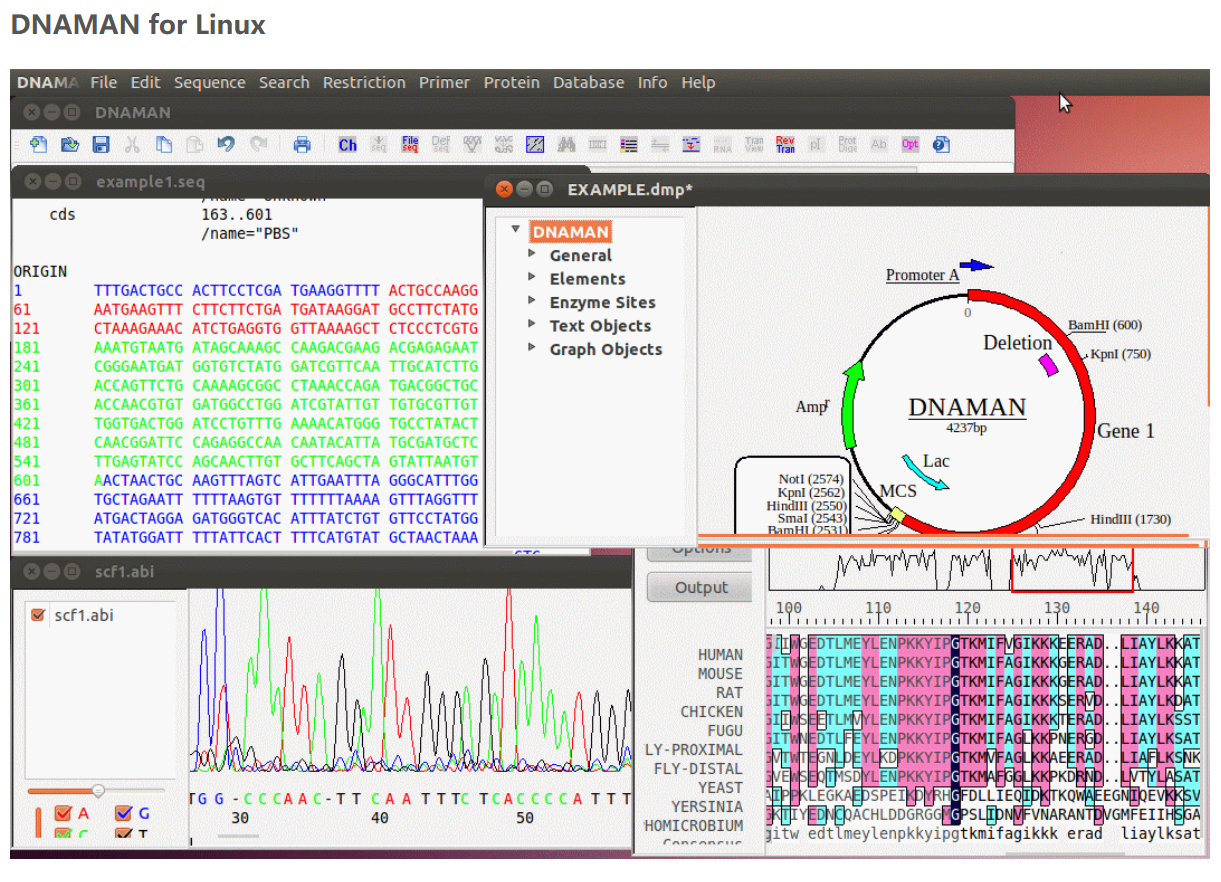Image resolution: width=1221 pixels, height=882 pixels.
Task: Open the Primer menu
Action: pos(445,83)
